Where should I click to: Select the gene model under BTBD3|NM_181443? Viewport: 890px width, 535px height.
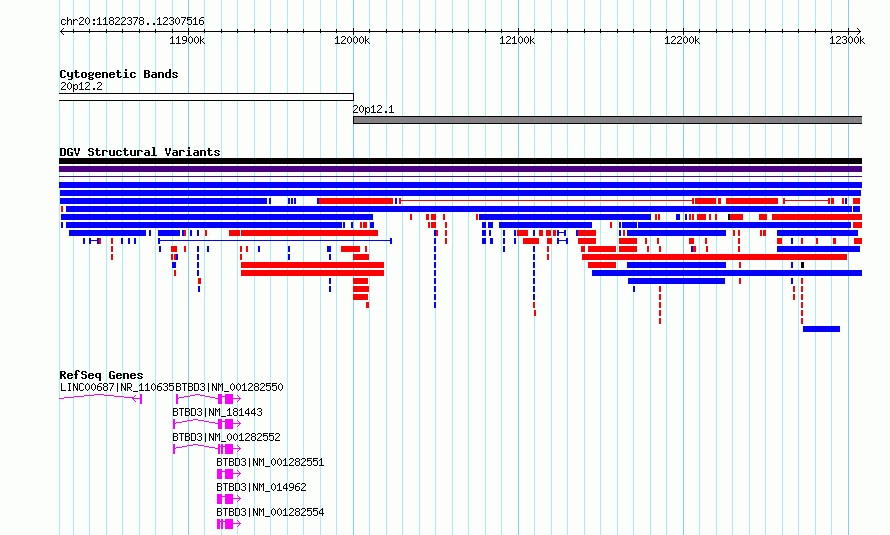coord(207,424)
